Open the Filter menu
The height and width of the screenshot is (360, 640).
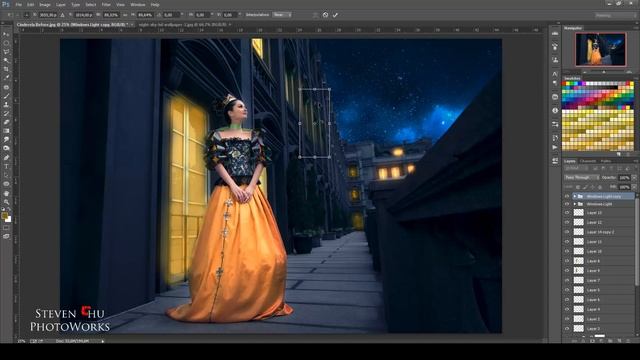[x=106, y=4]
